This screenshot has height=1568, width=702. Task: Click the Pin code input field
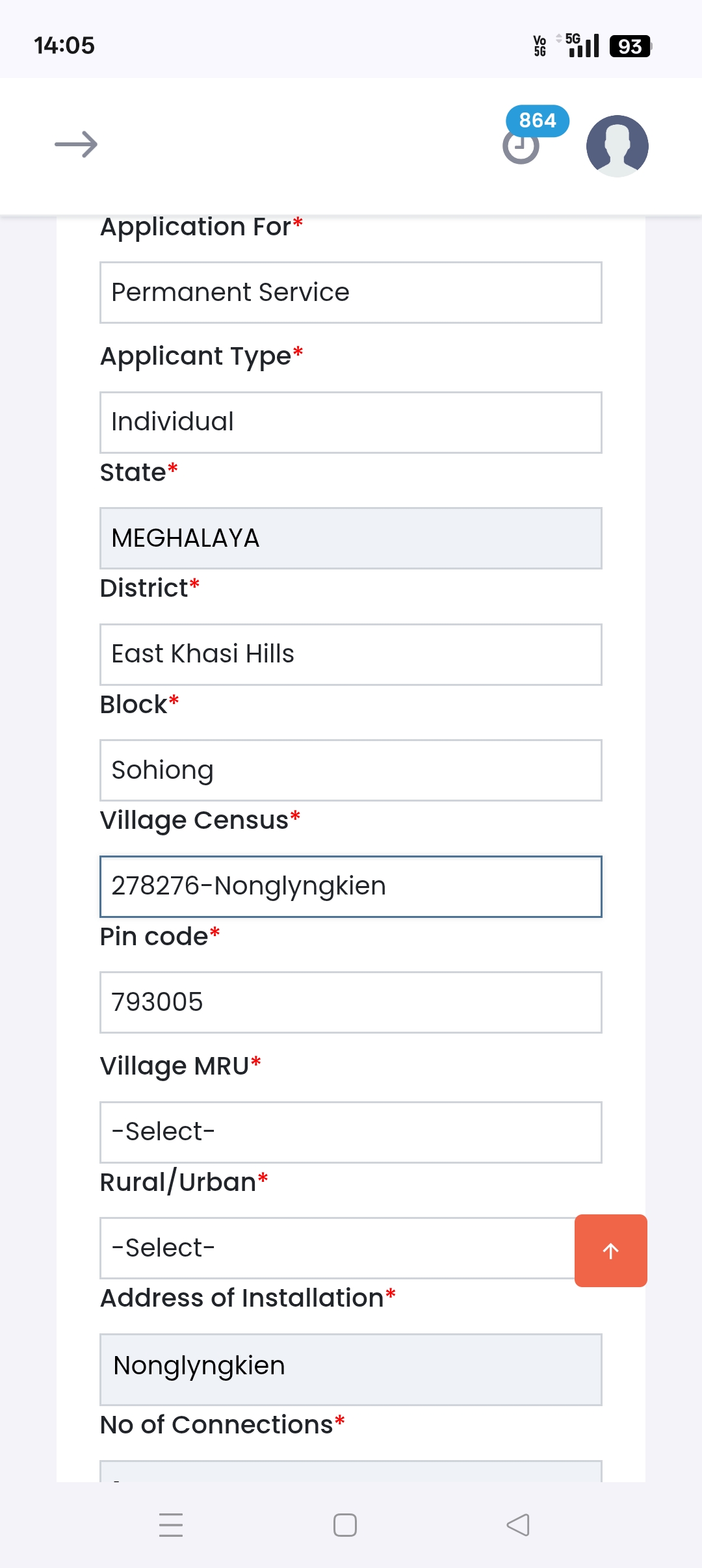pyautogui.click(x=350, y=1002)
